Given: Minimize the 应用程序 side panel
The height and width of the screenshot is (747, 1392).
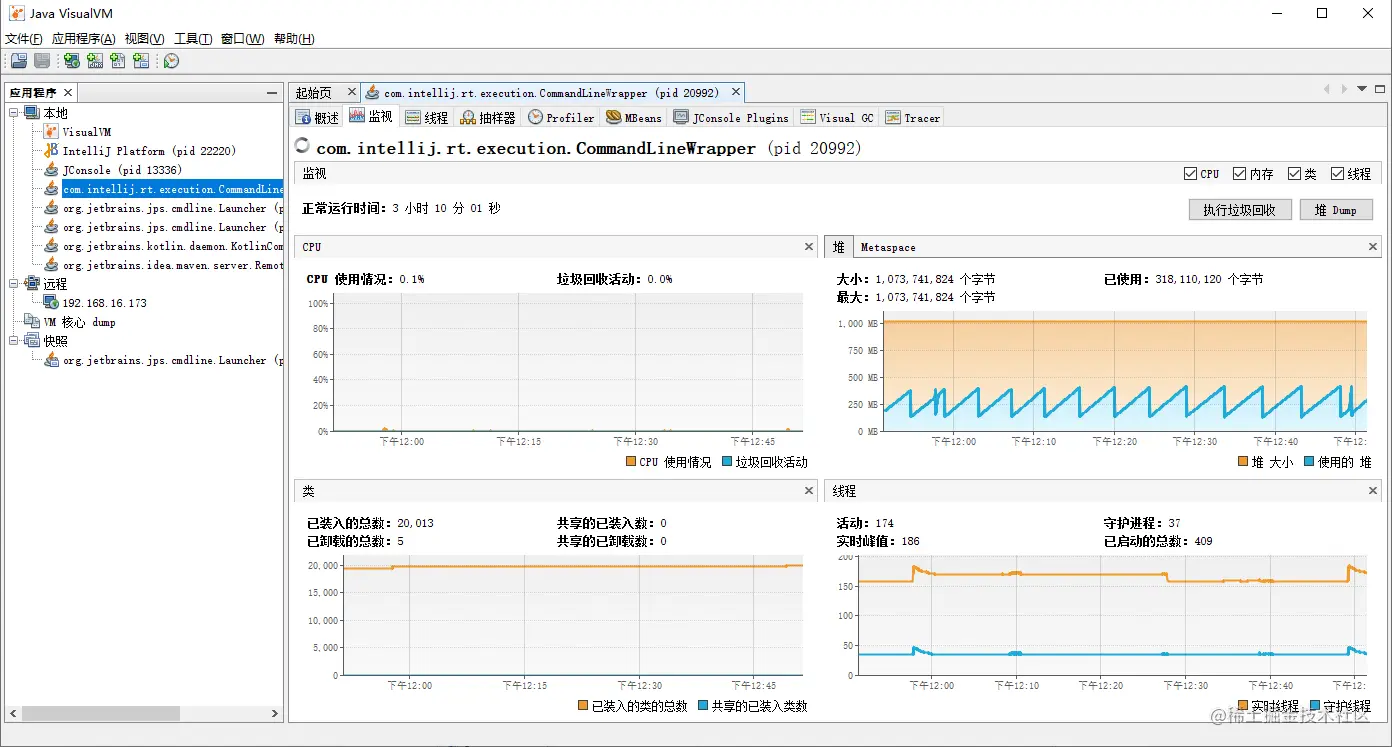Looking at the screenshot, I should [272, 93].
